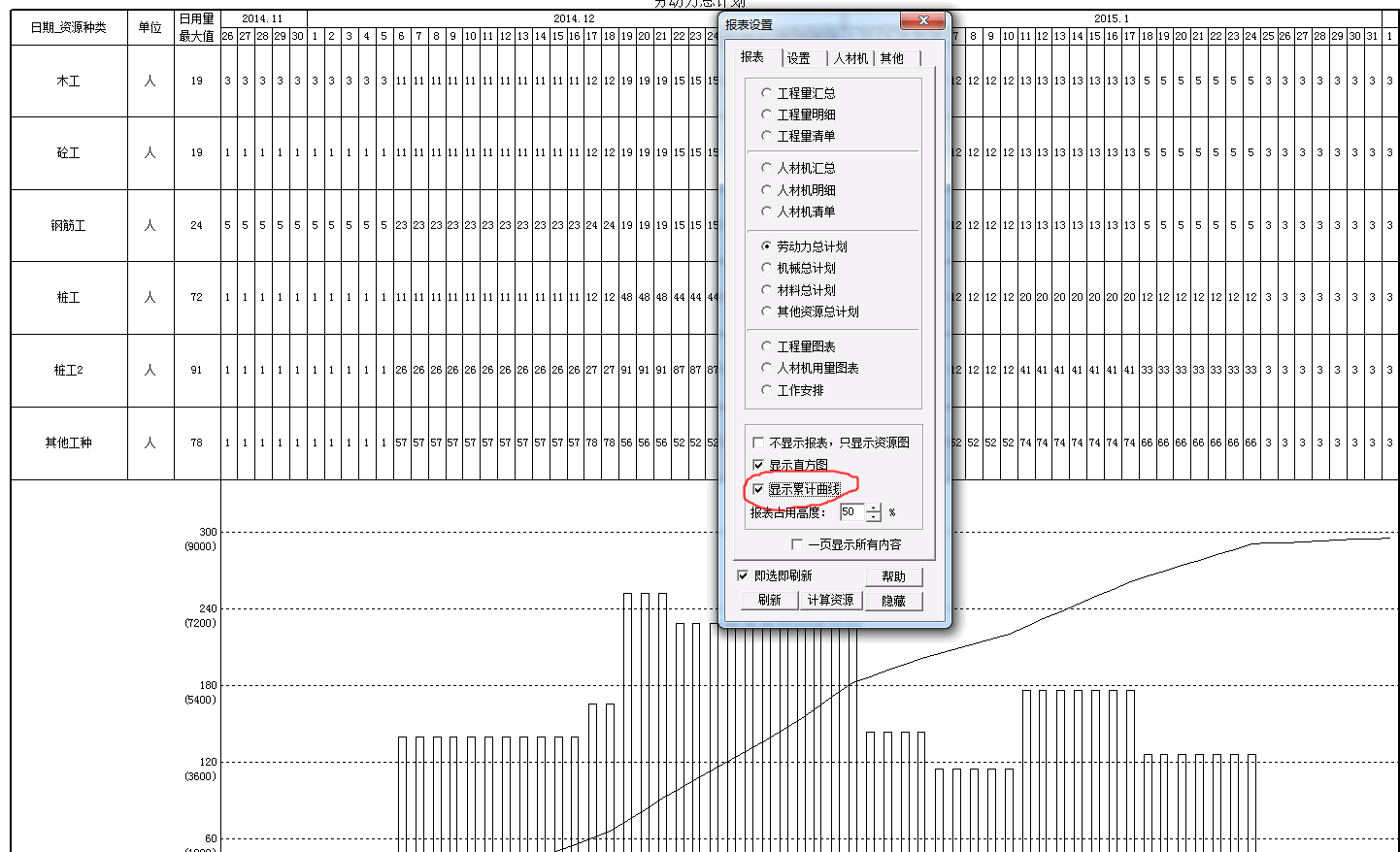Close the 报表设置 dialog
1400x852 pixels.
[x=923, y=20]
